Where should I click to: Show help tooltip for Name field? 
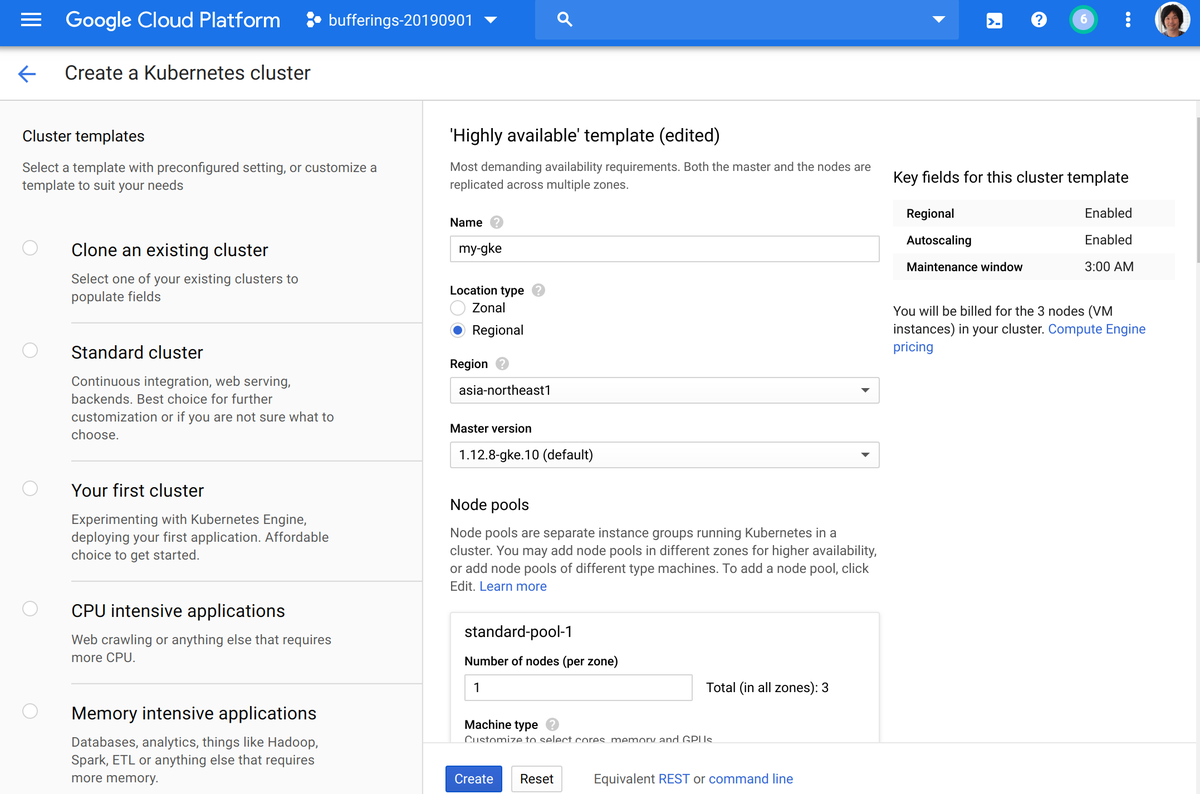click(x=497, y=222)
